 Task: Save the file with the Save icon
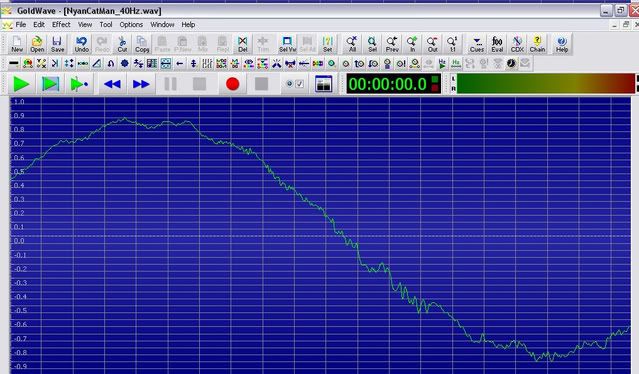(57, 44)
